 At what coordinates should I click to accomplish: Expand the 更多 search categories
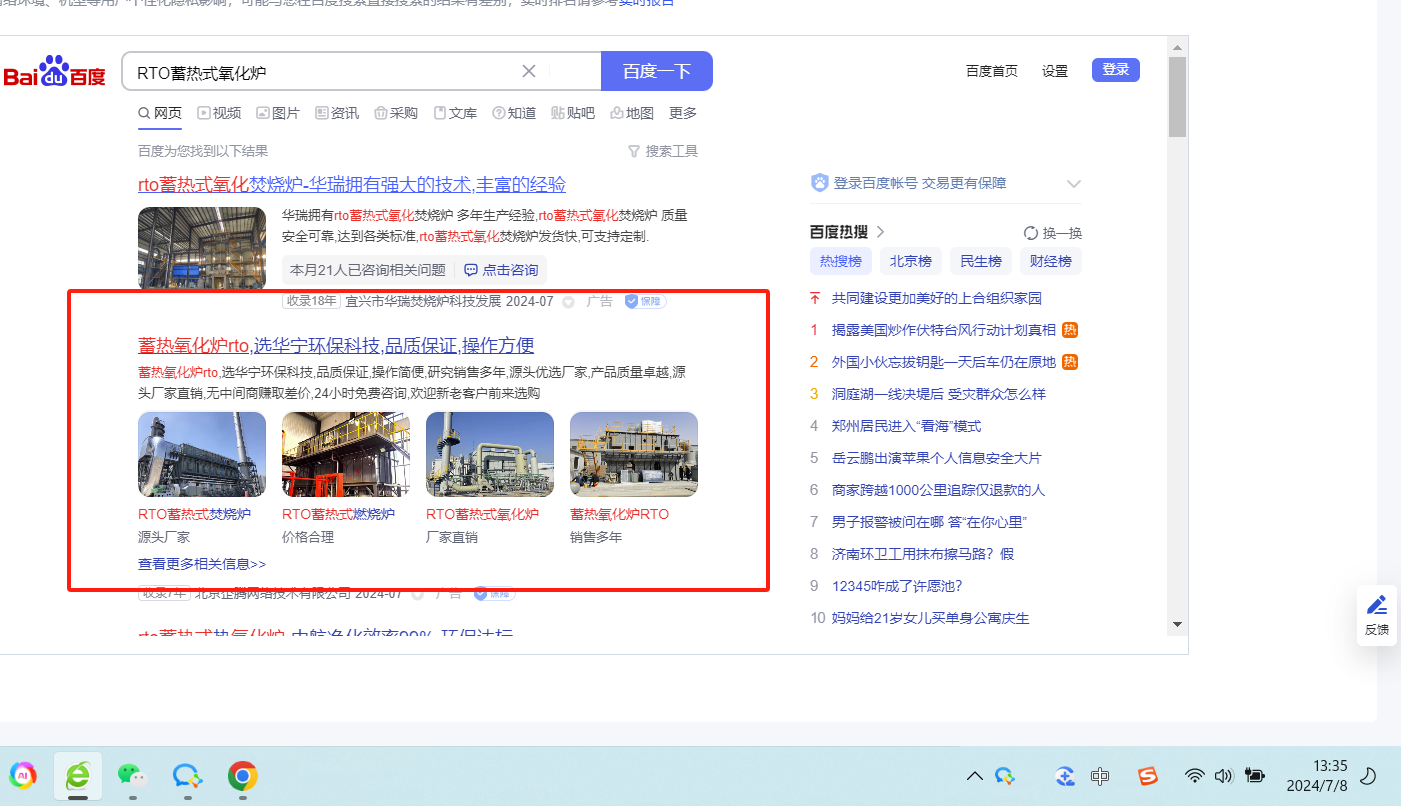[683, 113]
